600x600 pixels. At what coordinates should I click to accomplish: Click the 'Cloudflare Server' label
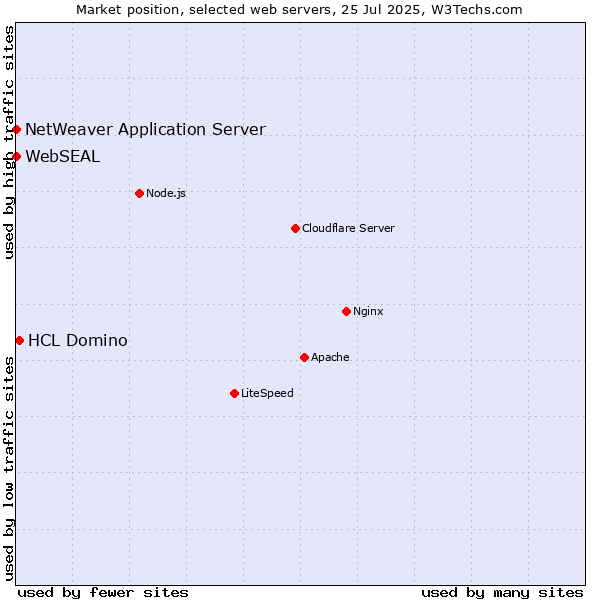coord(348,228)
